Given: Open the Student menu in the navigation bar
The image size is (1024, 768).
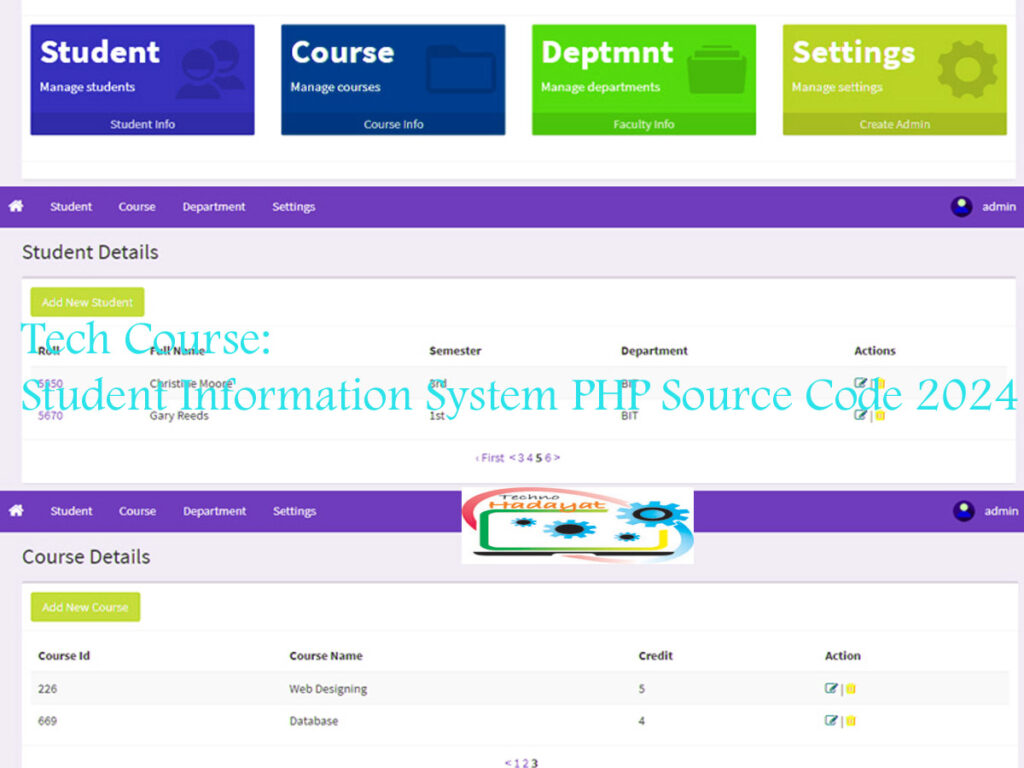Looking at the screenshot, I should pyautogui.click(x=70, y=206).
